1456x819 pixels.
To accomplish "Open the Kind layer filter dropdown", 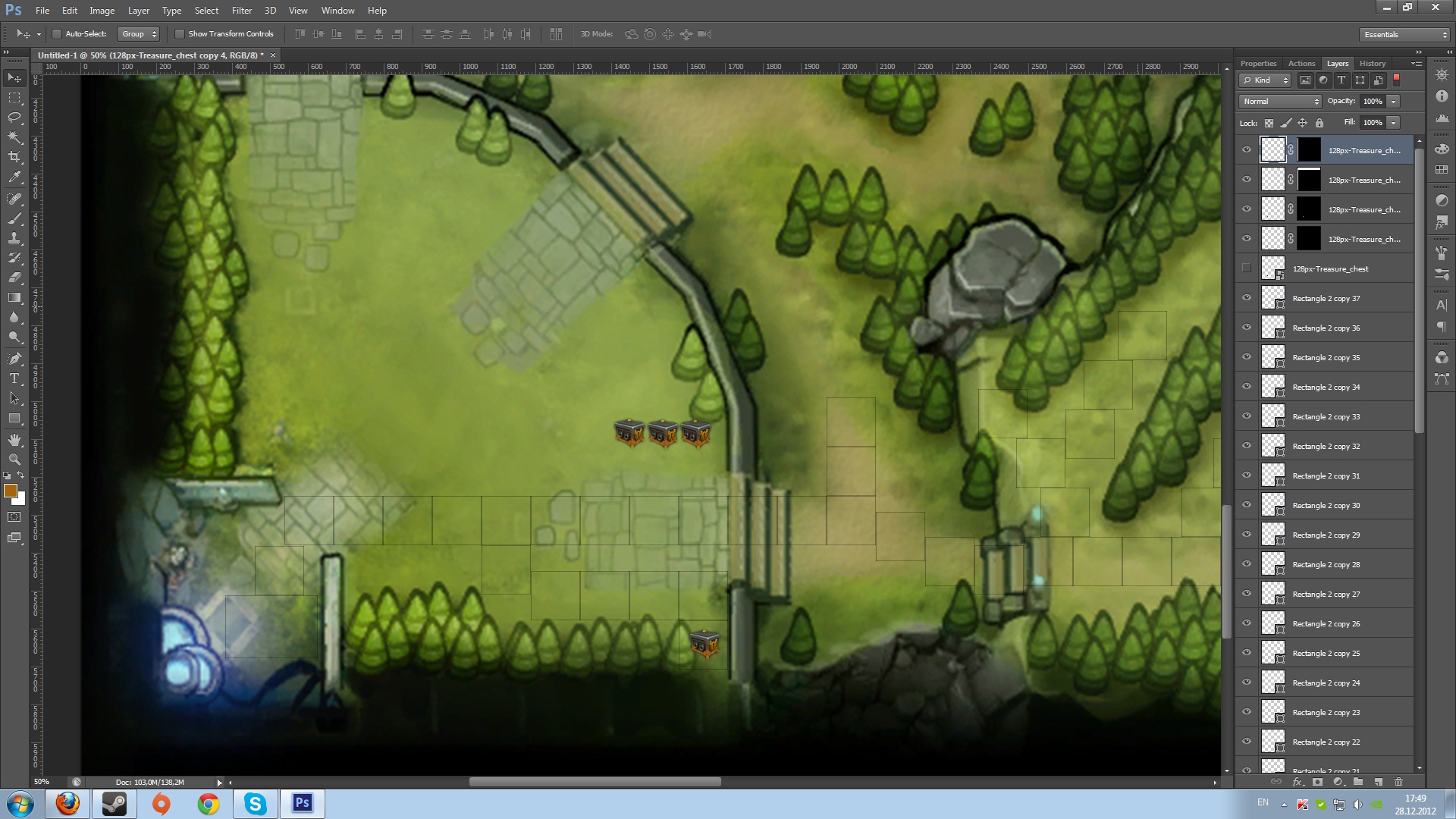I will tap(1265, 80).
